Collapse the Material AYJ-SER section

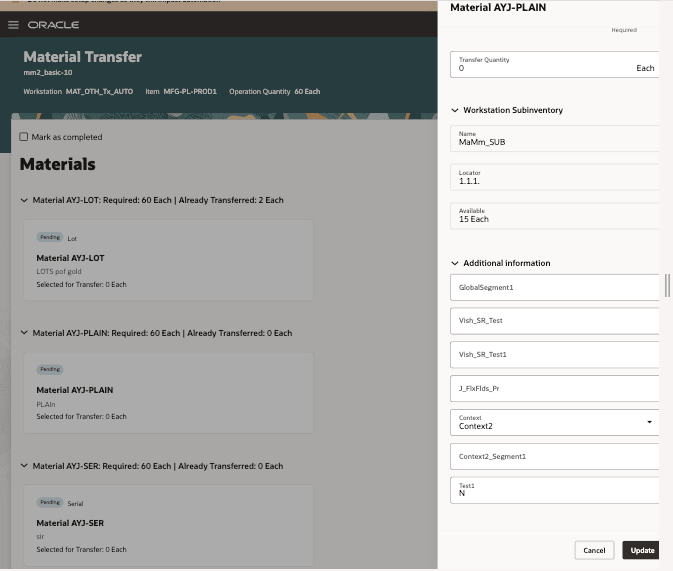tap(24, 466)
